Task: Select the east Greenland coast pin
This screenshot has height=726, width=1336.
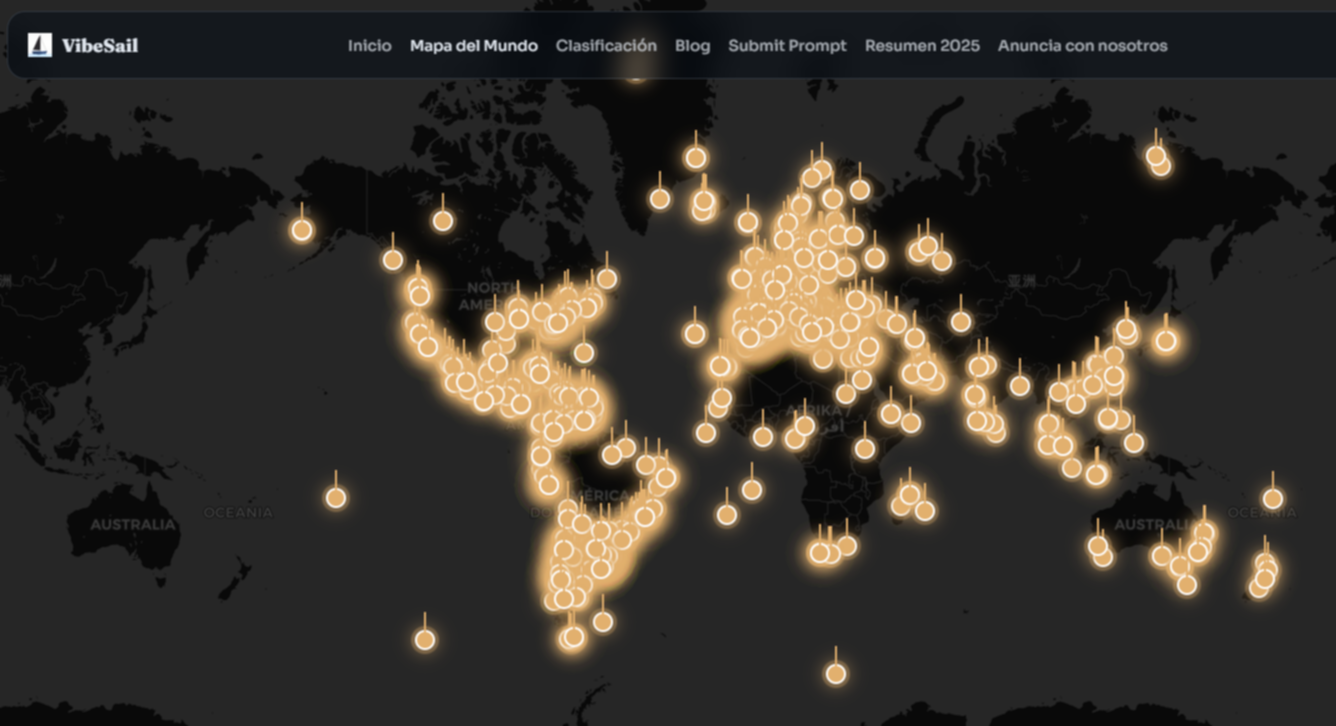Action: (696, 157)
